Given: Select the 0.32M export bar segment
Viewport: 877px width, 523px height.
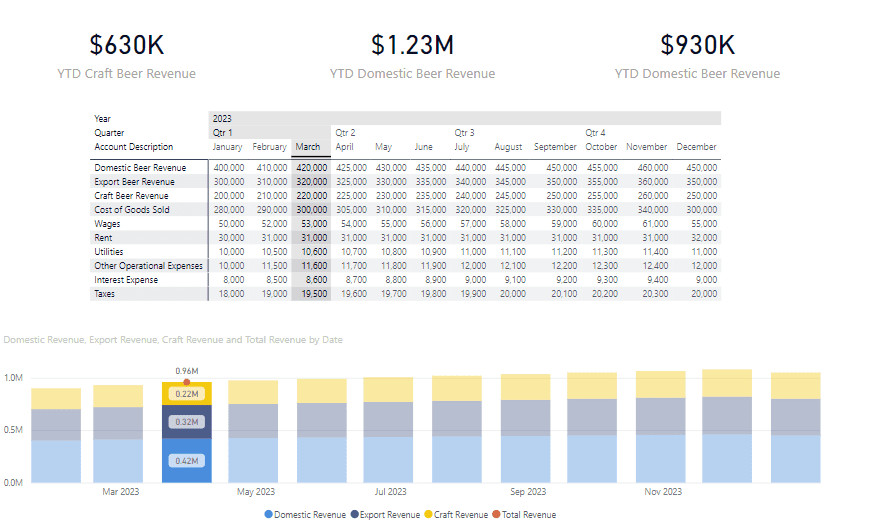Looking at the screenshot, I should 186,422.
